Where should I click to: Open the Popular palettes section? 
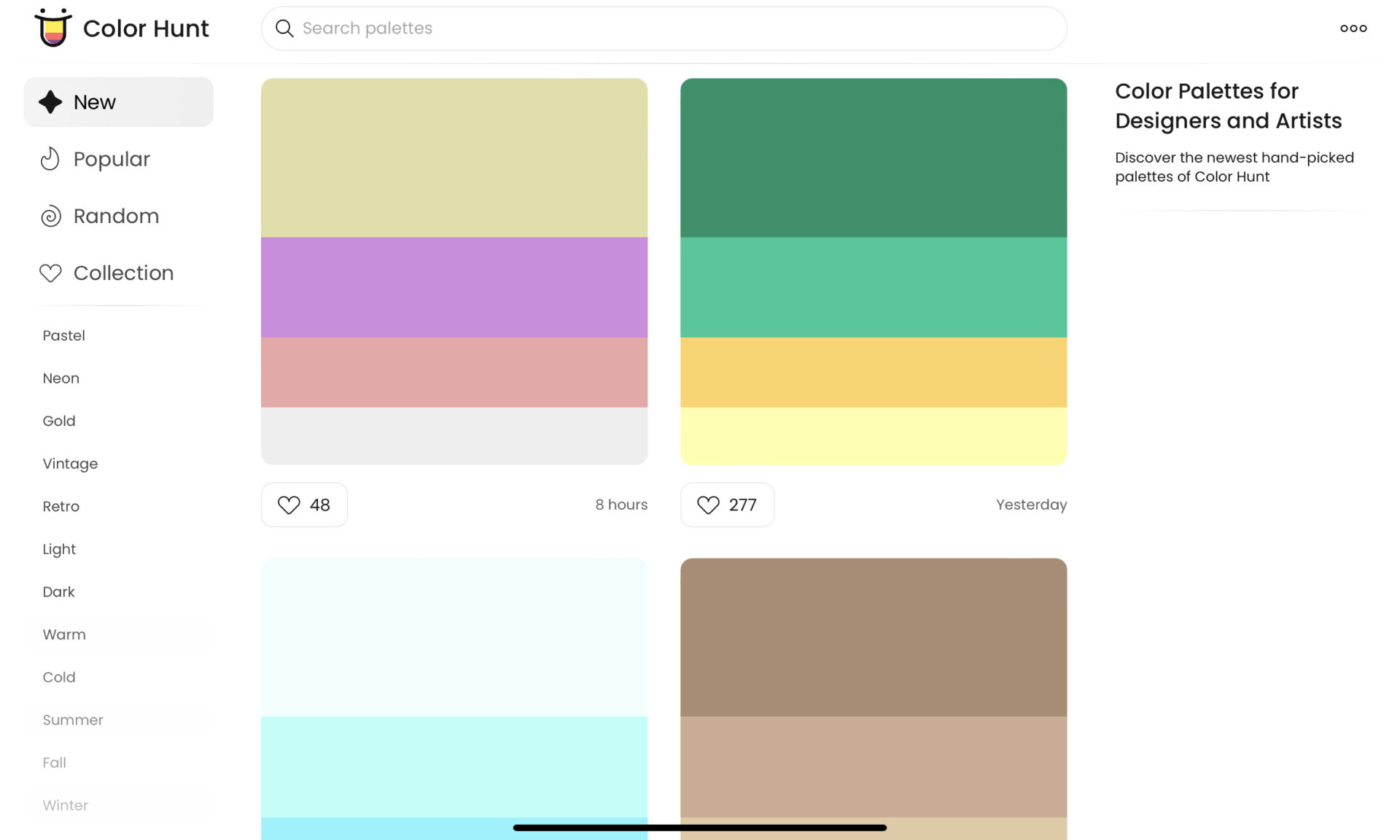click(x=118, y=159)
